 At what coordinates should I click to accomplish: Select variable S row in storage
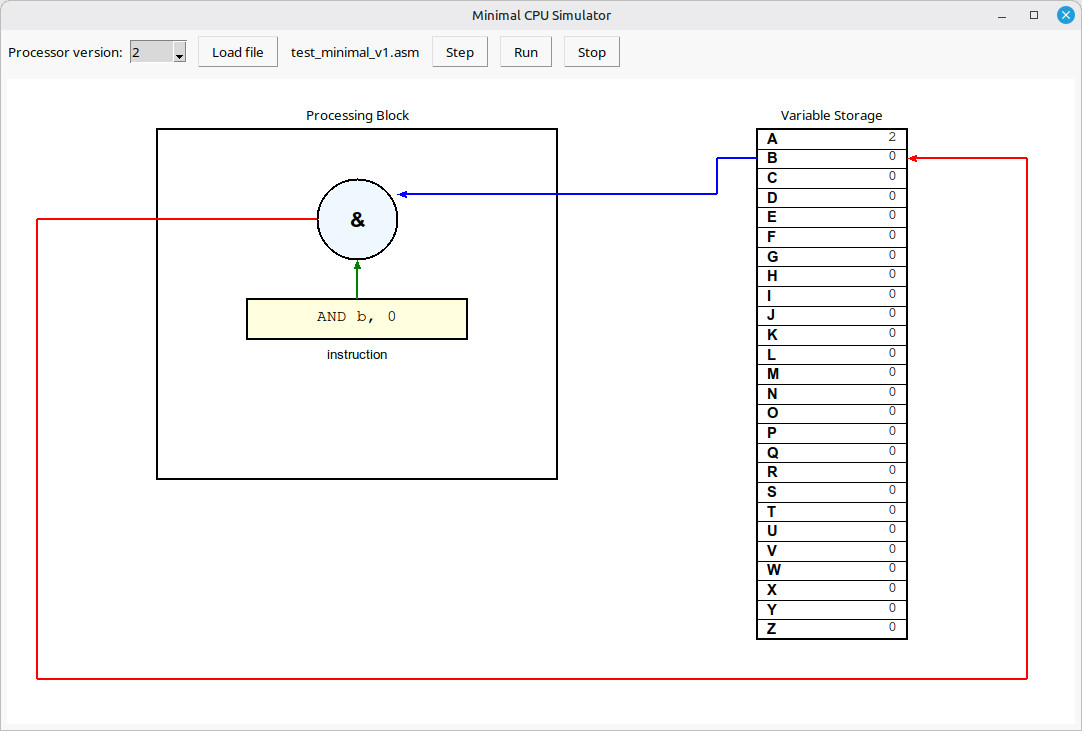(832, 492)
